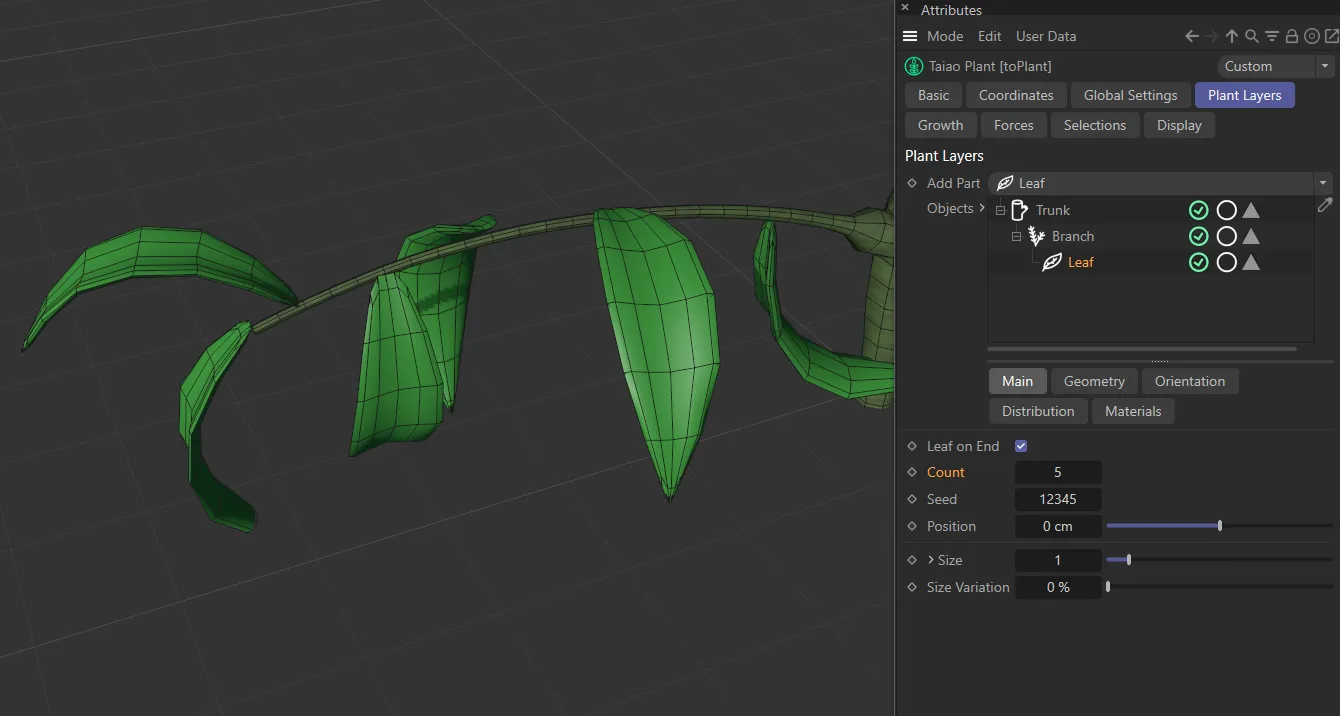The width and height of the screenshot is (1340, 716).
Task: Open the search icon in the Attributes toolbar
Action: [x=1252, y=36]
